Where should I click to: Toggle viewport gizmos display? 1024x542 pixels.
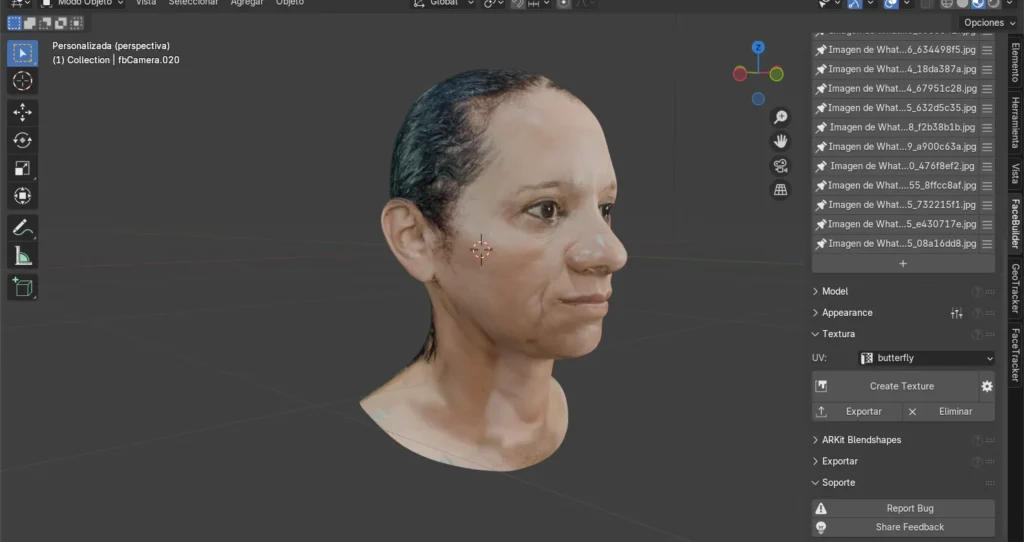(854, 3)
